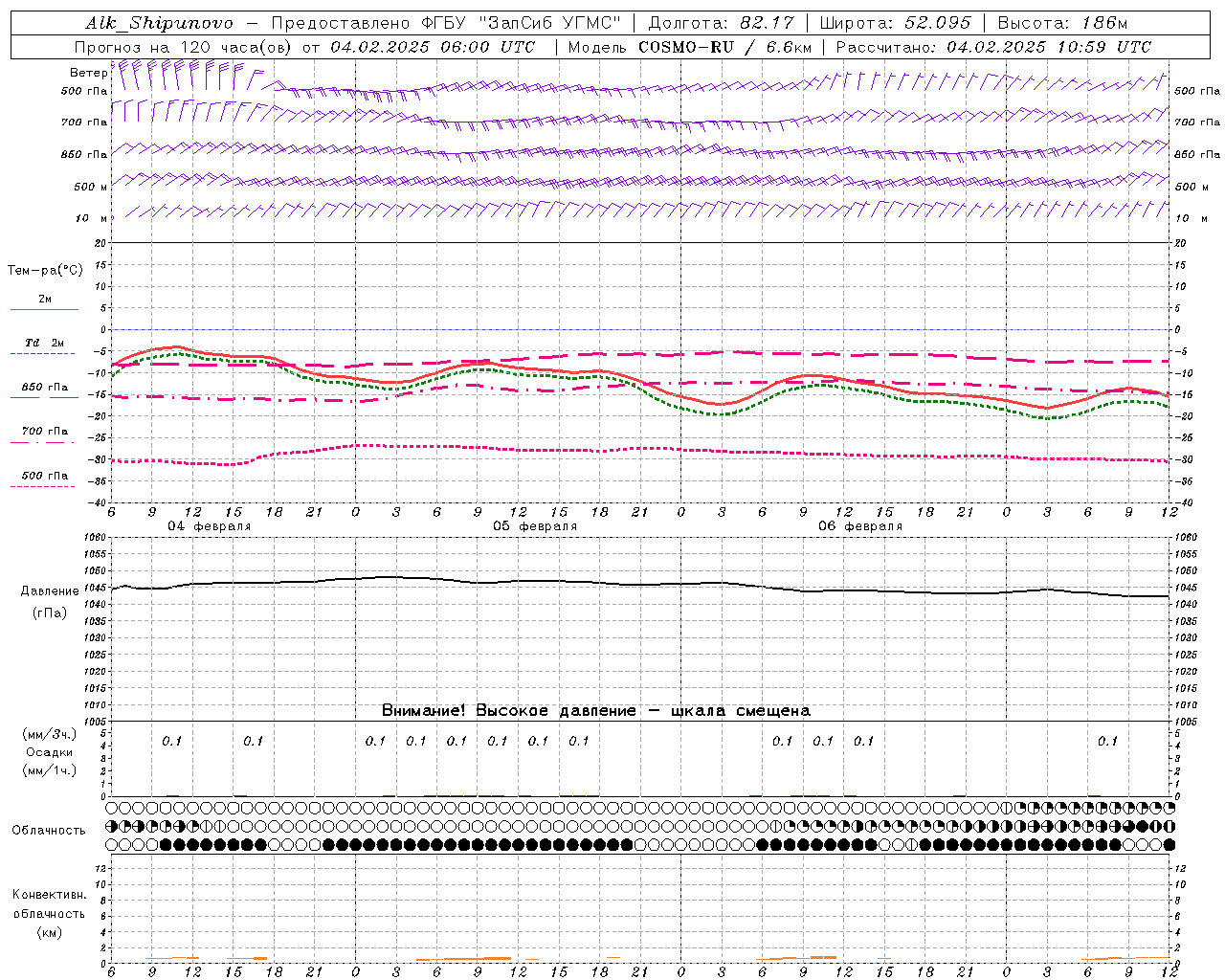The image size is (1225, 980).
Task: Click the 'Тем-ра(°C)' temperature label
Action: 45,271
